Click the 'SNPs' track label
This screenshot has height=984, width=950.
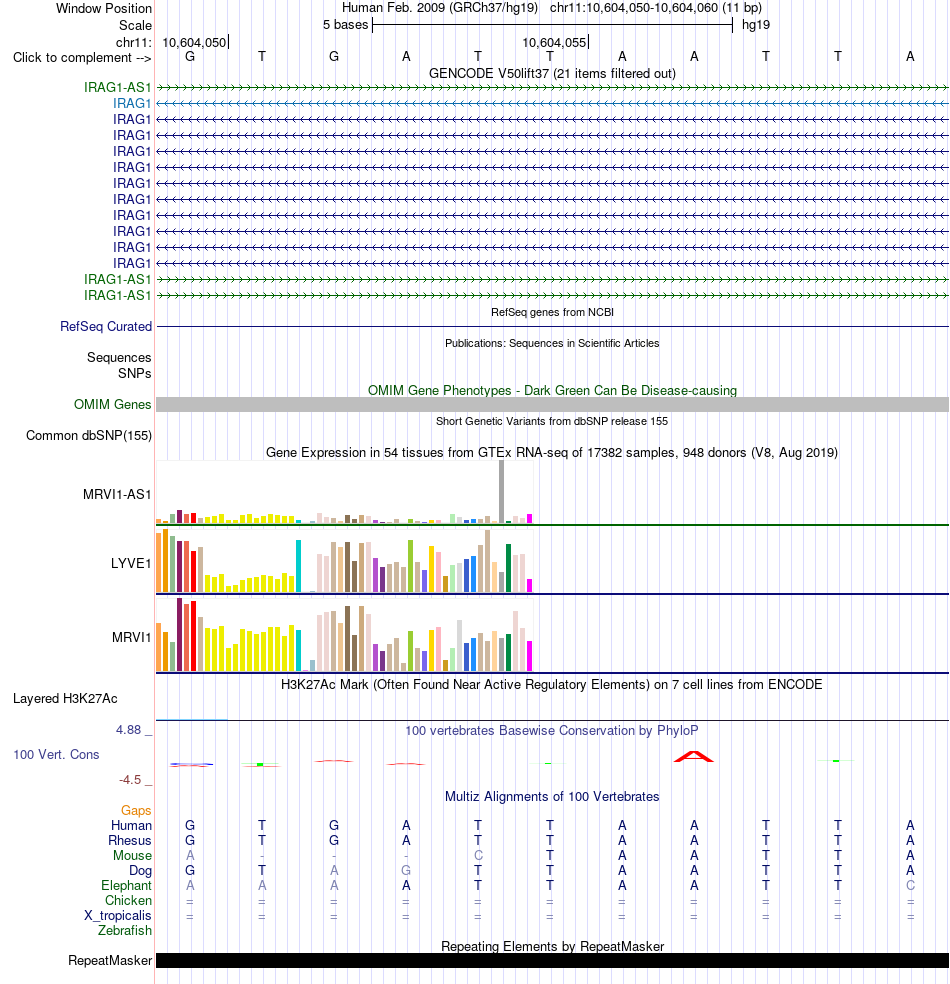(135, 373)
